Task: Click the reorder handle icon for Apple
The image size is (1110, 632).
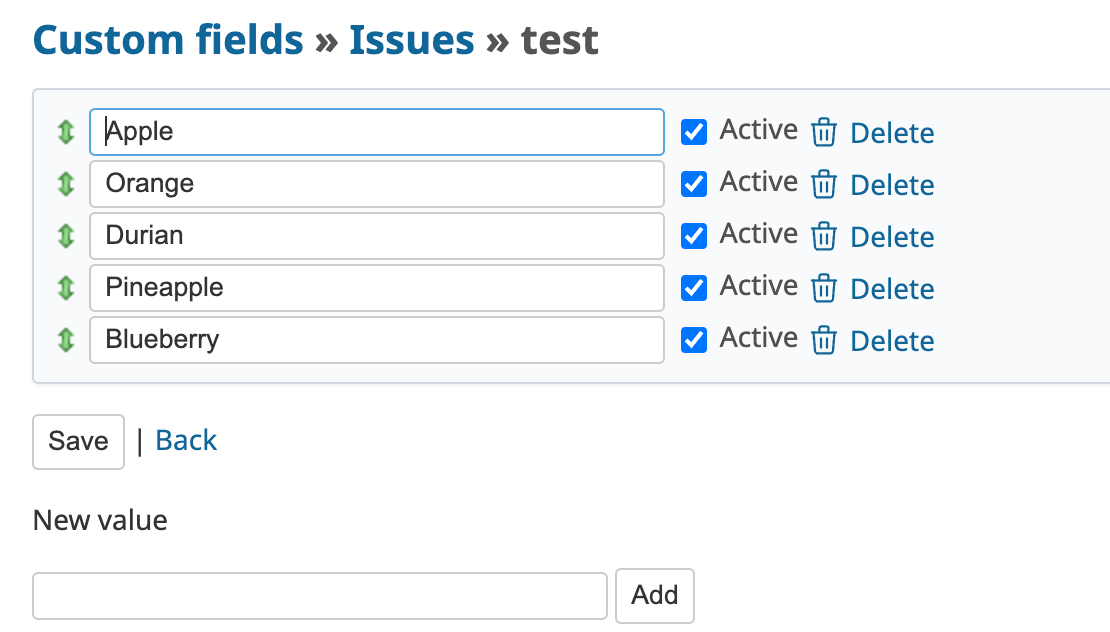Action: (66, 132)
